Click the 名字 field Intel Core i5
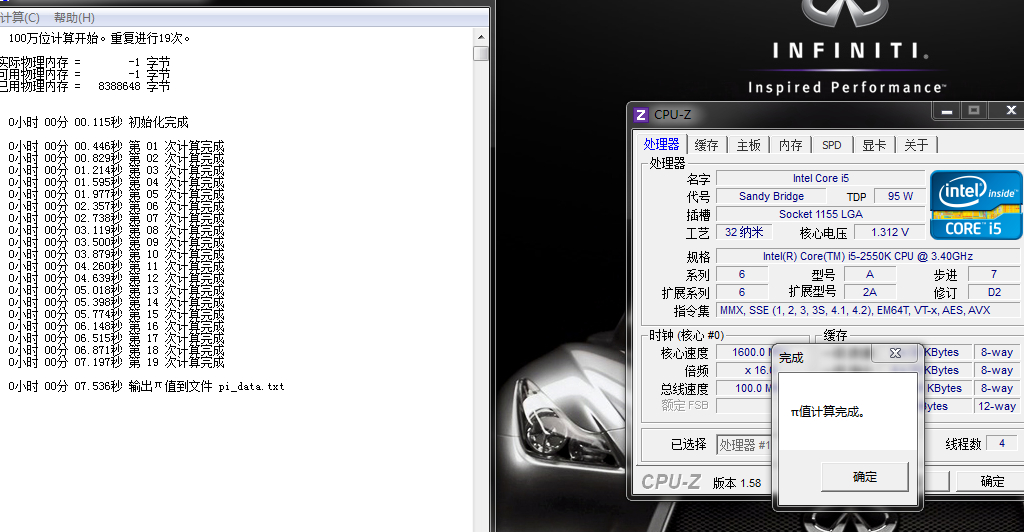1024x532 pixels. (820, 178)
